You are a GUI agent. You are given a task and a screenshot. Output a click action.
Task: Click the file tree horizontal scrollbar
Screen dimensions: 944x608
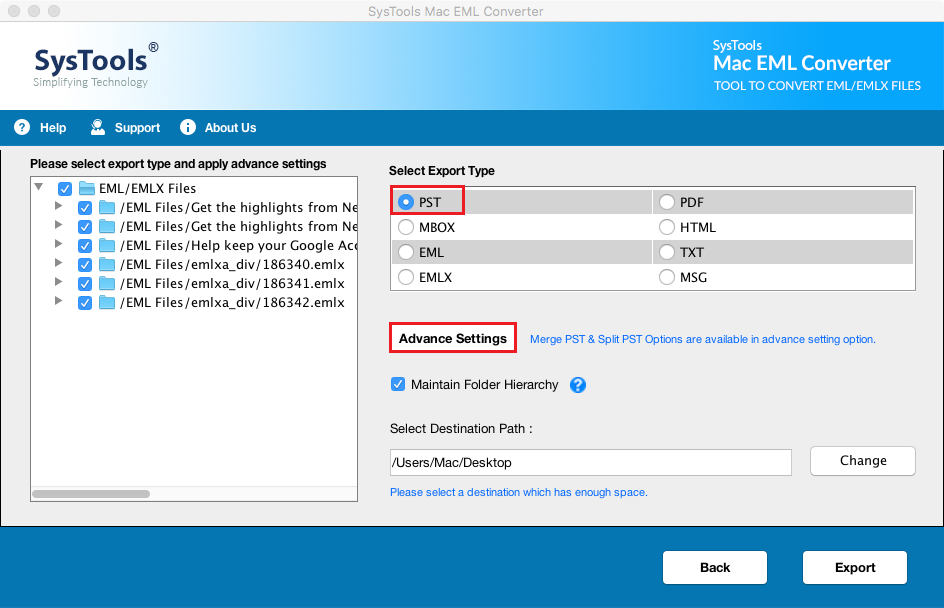(91, 494)
